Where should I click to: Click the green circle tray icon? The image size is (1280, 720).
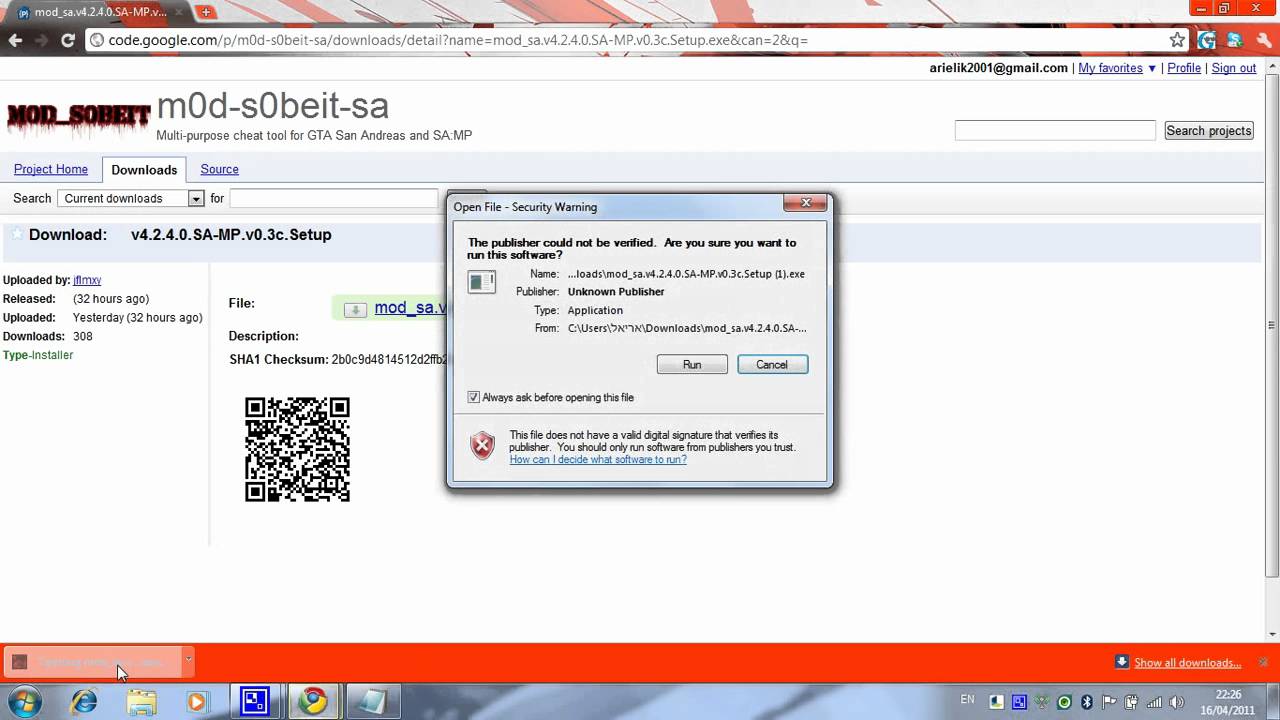click(x=1064, y=702)
